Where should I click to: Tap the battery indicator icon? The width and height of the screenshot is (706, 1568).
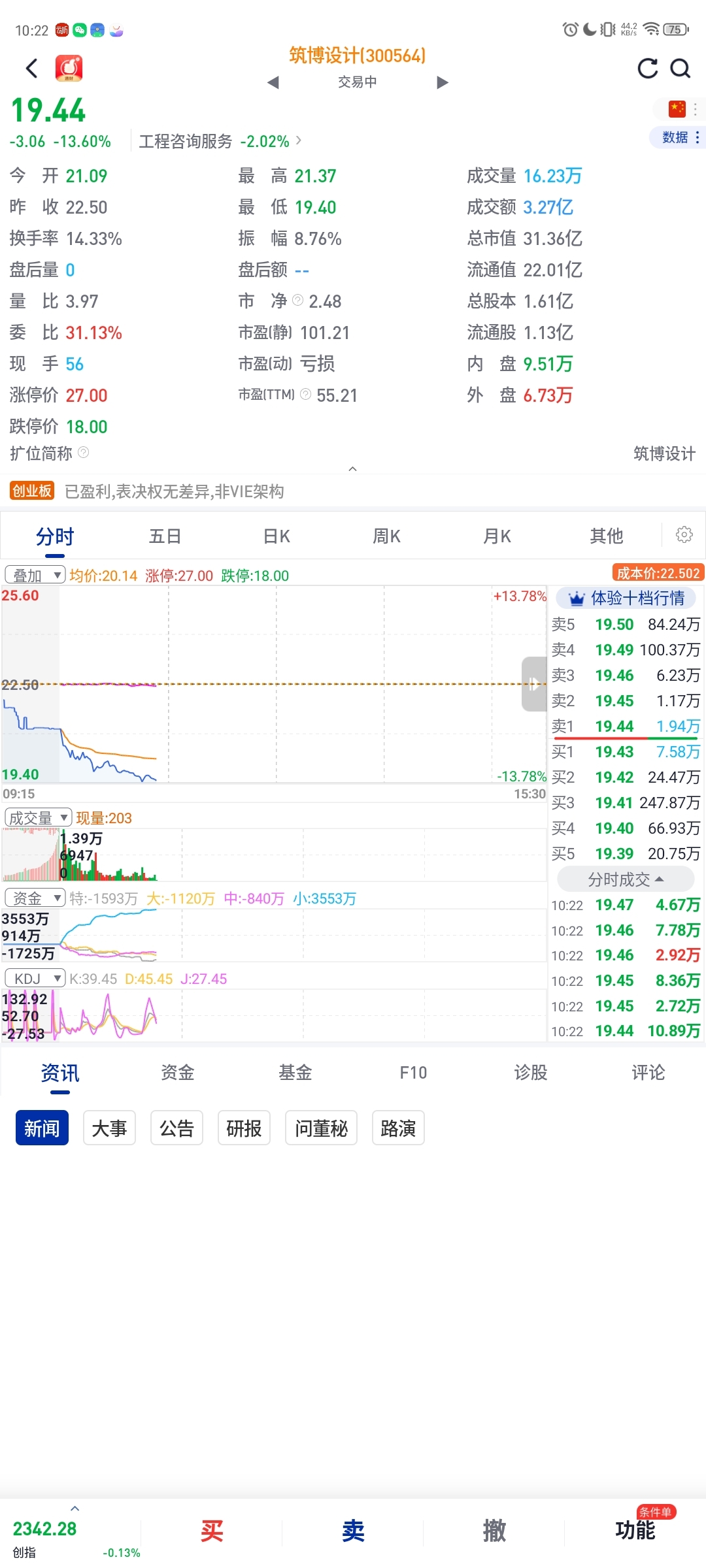point(675,29)
